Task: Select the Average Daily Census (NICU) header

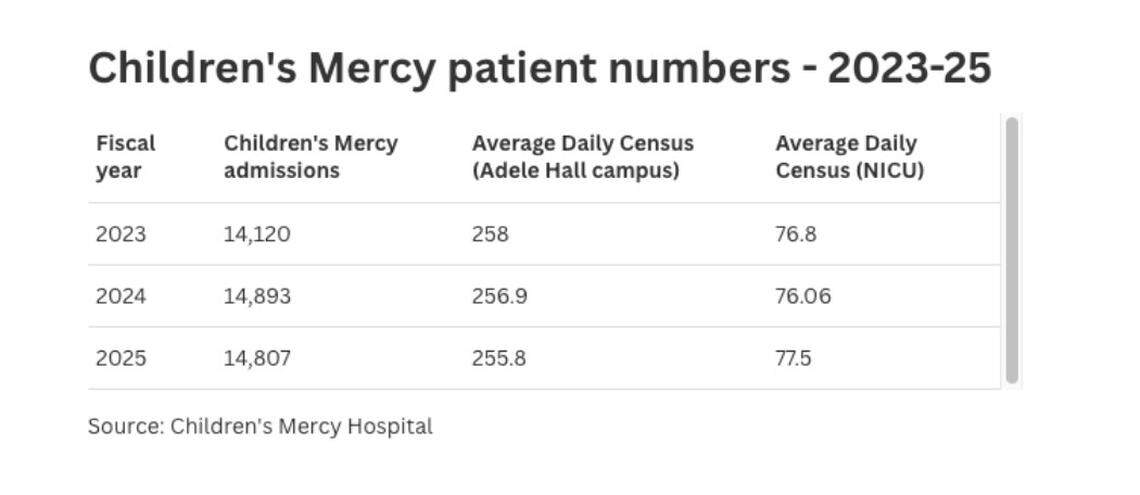Action: pyautogui.click(x=849, y=157)
